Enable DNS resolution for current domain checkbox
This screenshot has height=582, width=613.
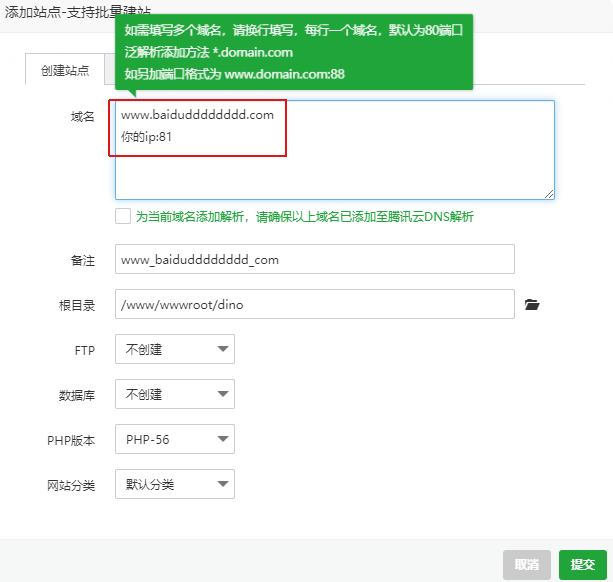(x=123, y=216)
